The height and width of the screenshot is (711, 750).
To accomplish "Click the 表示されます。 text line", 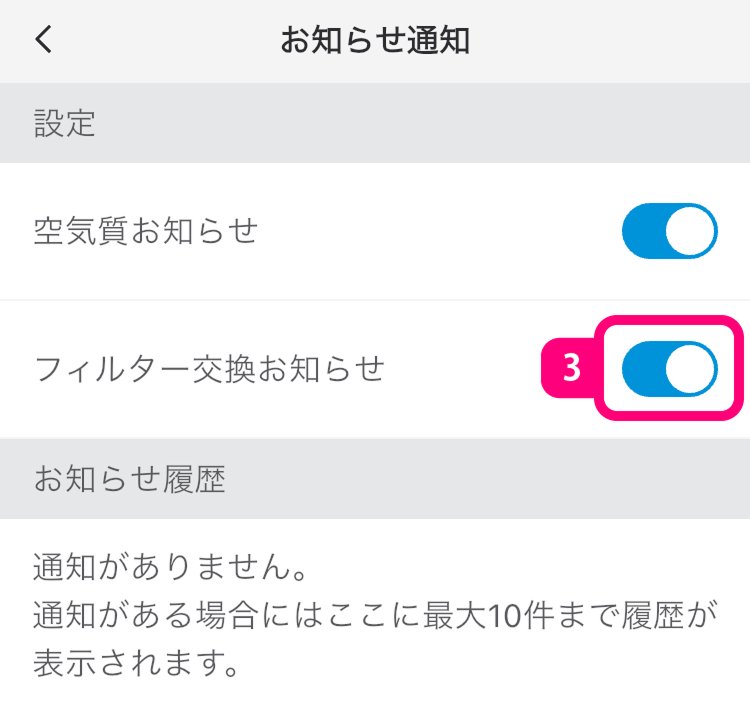I will tap(137, 663).
